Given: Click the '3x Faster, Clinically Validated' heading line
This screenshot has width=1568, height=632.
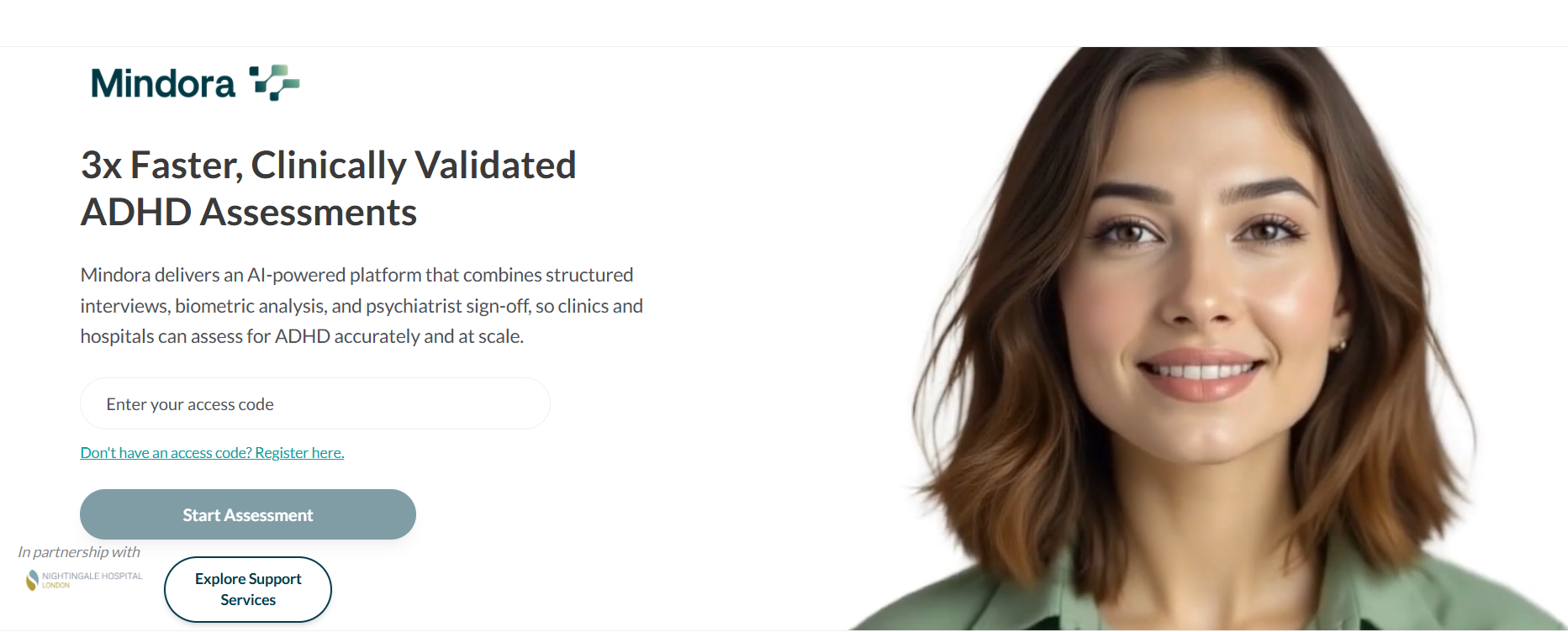Looking at the screenshot, I should (329, 165).
